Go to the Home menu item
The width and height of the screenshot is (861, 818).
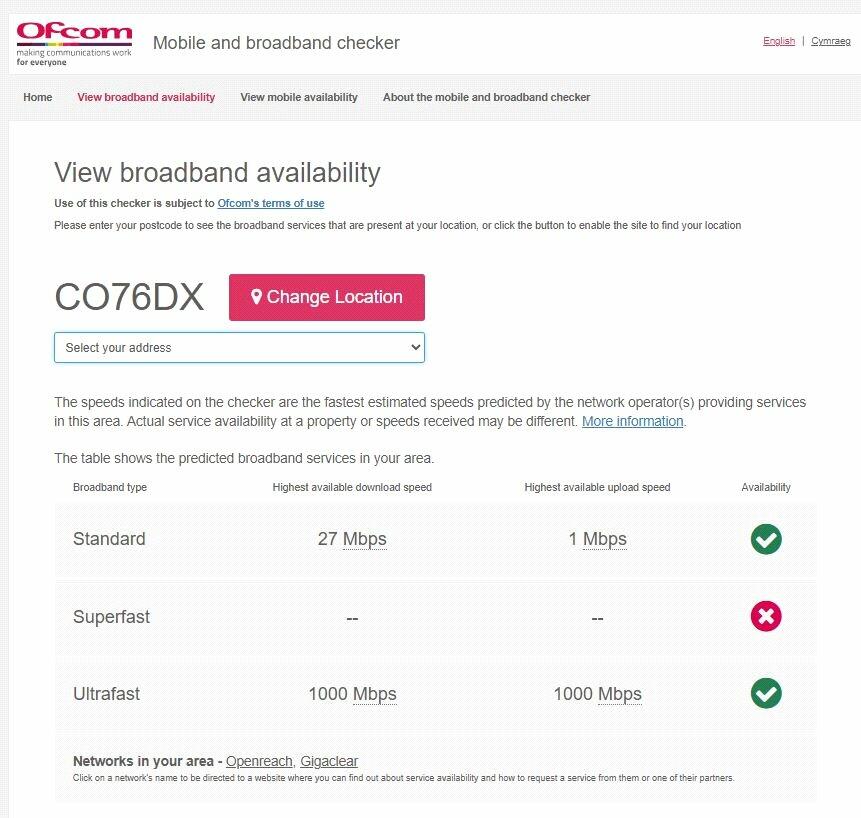[x=38, y=98]
